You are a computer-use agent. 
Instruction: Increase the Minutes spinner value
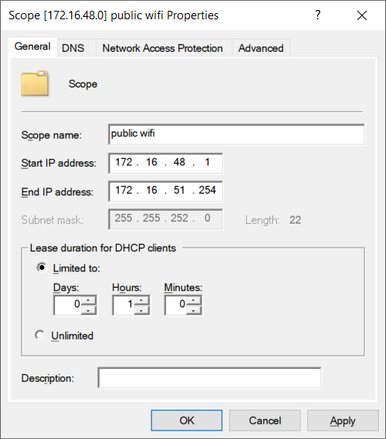[194, 300]
